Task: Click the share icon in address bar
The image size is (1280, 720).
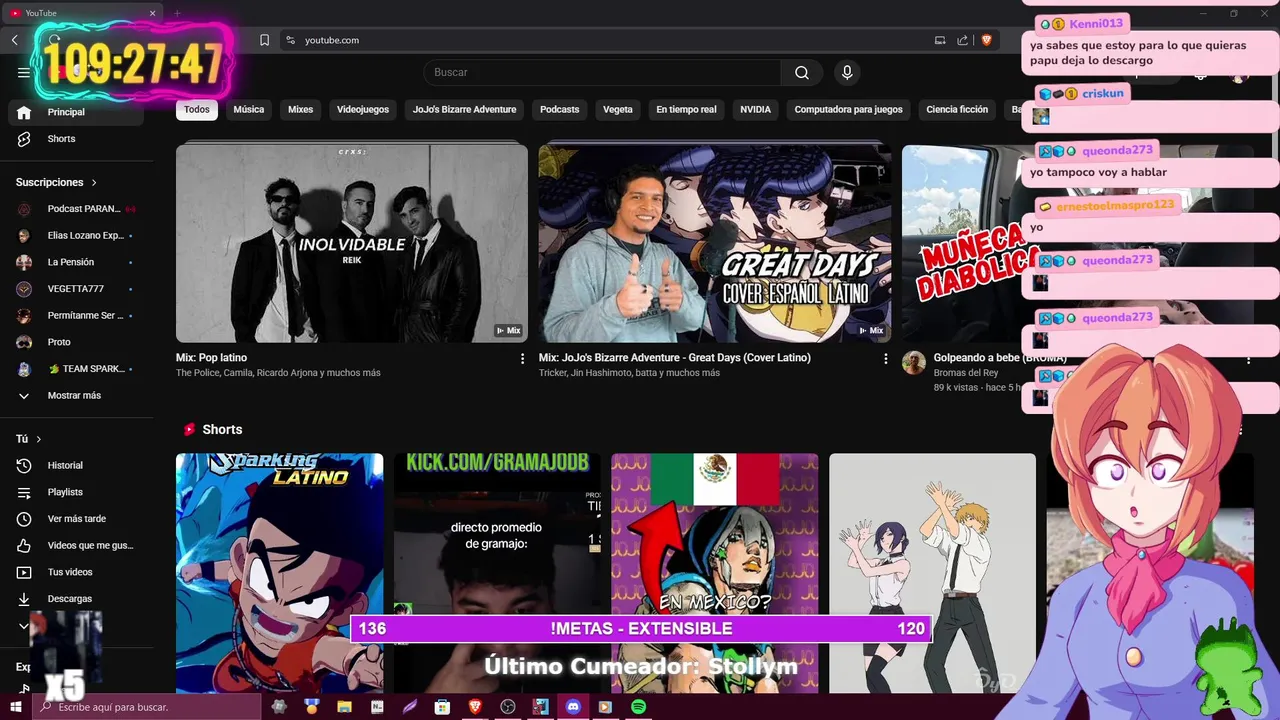Action: pos(962,40)
